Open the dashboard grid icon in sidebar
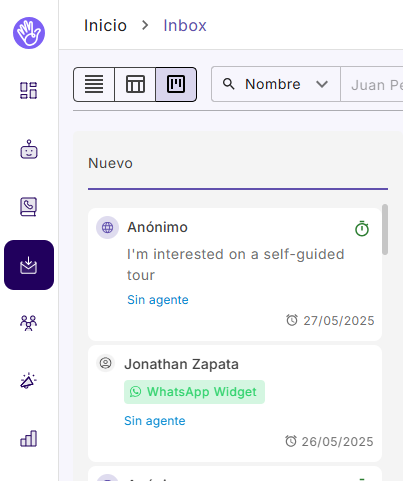403x481 pixels. [28, 90]
